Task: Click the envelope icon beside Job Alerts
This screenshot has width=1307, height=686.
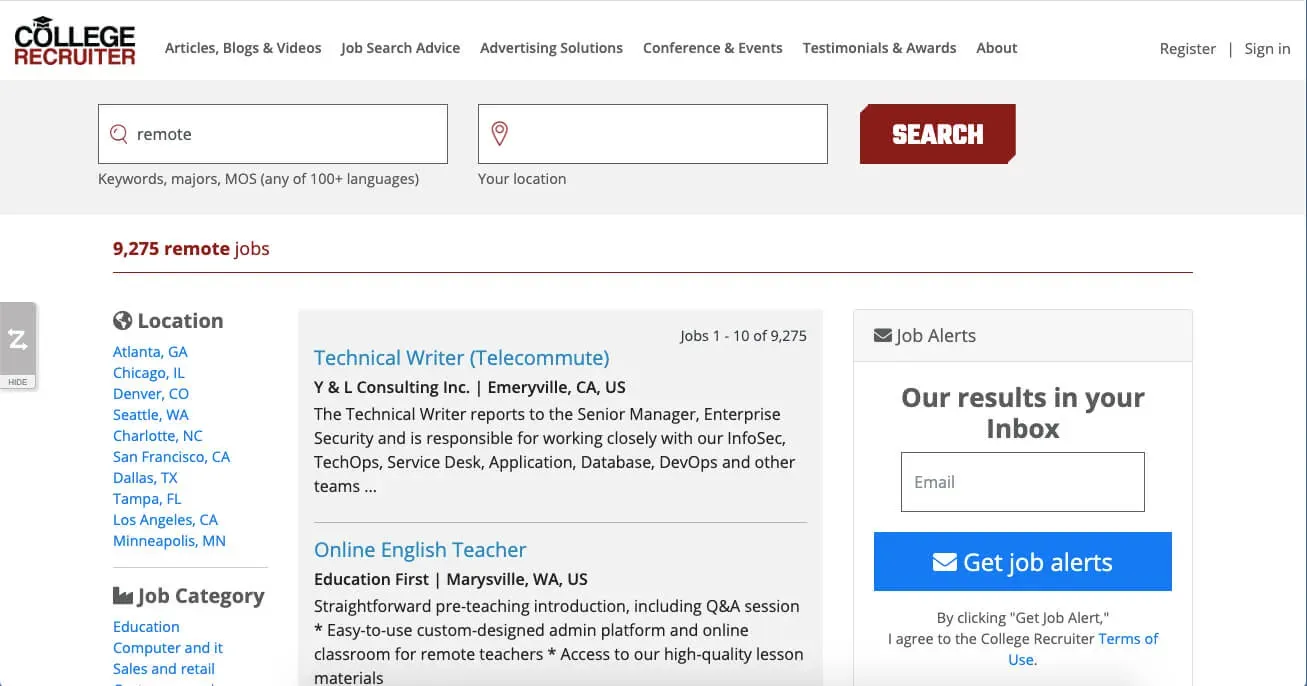Action: [x=883, y=336]
